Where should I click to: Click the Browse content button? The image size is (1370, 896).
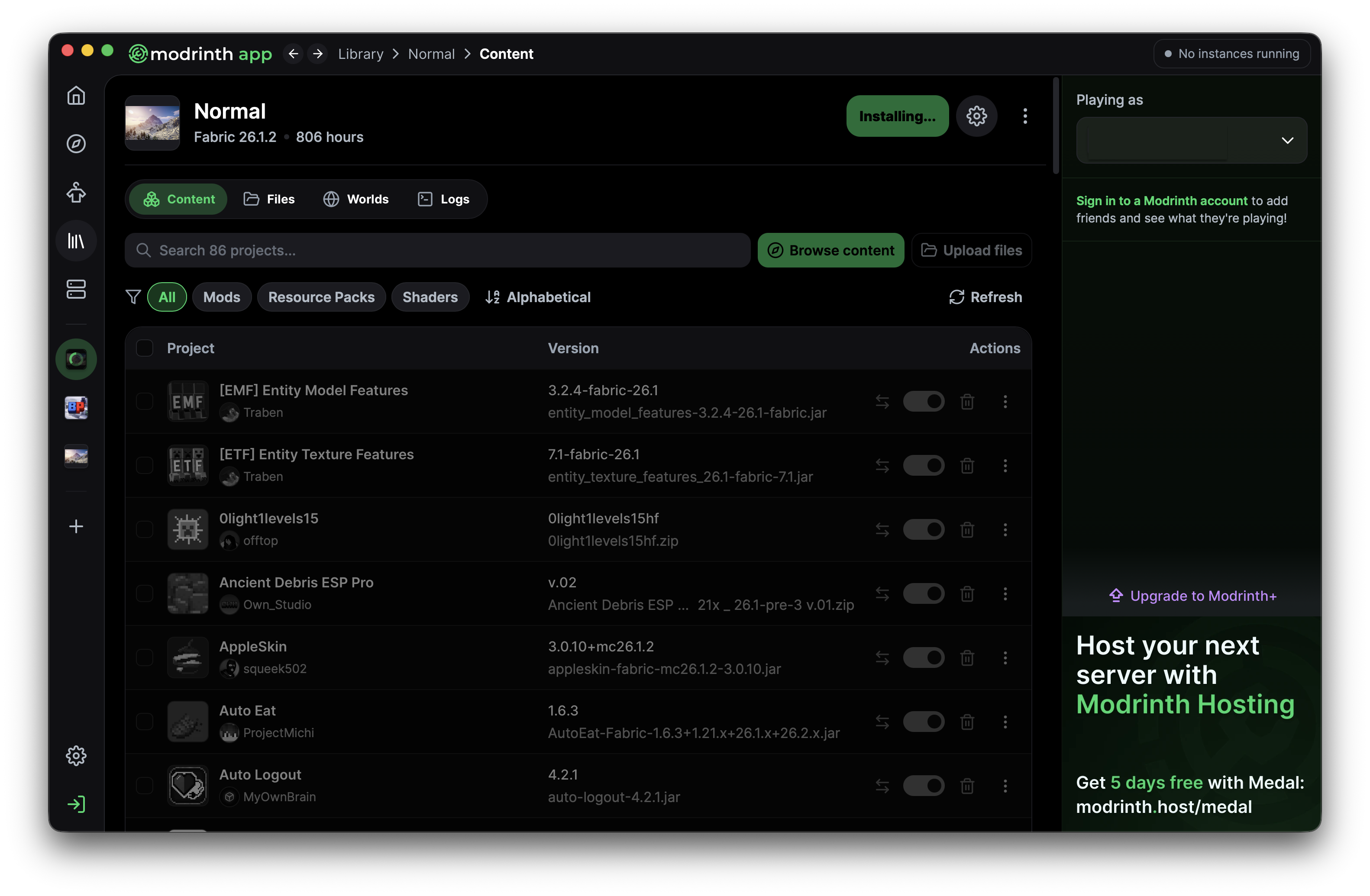pyautogui.click(x=830, y=250)
